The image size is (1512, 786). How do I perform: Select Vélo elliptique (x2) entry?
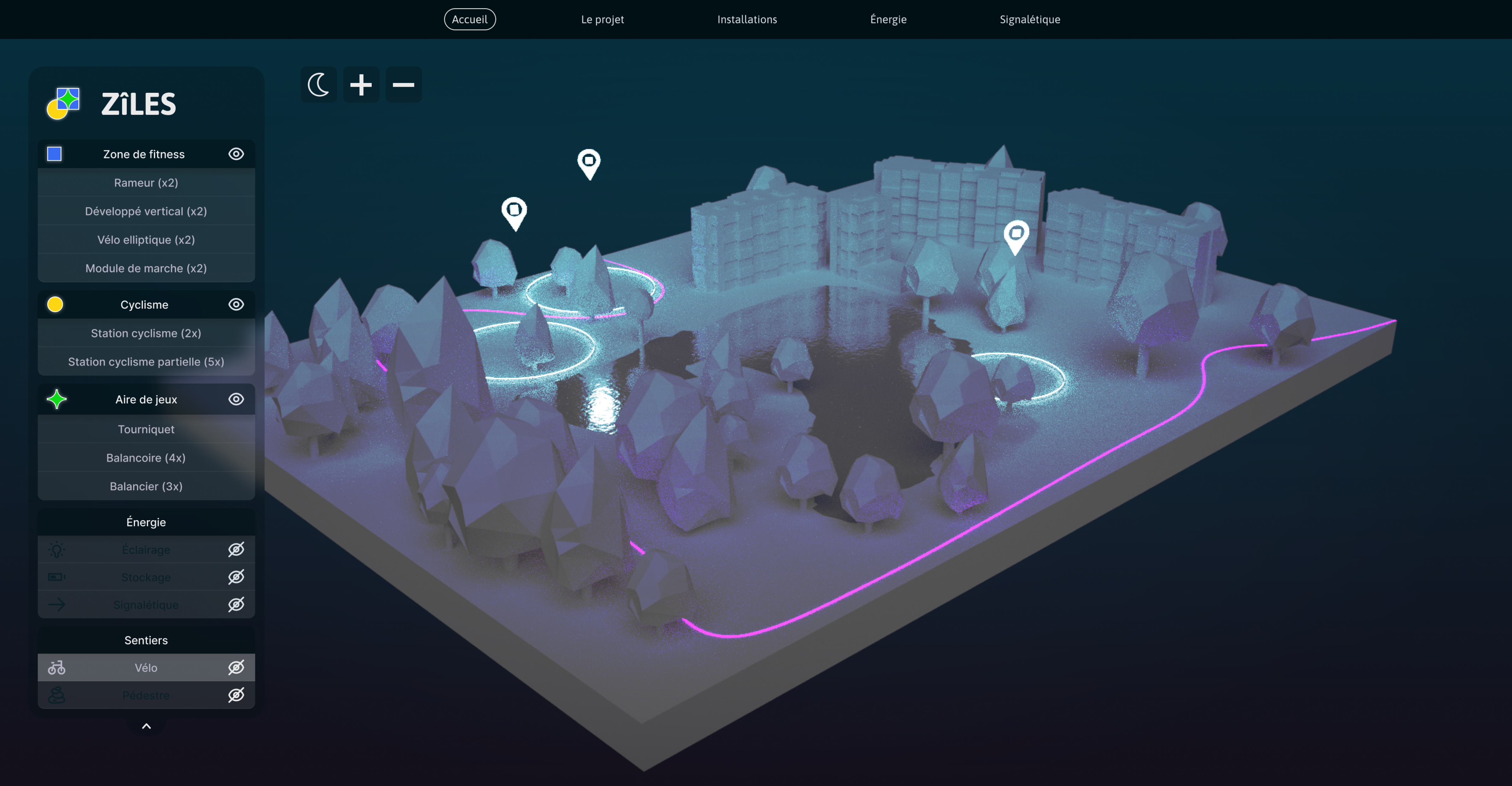146,240
